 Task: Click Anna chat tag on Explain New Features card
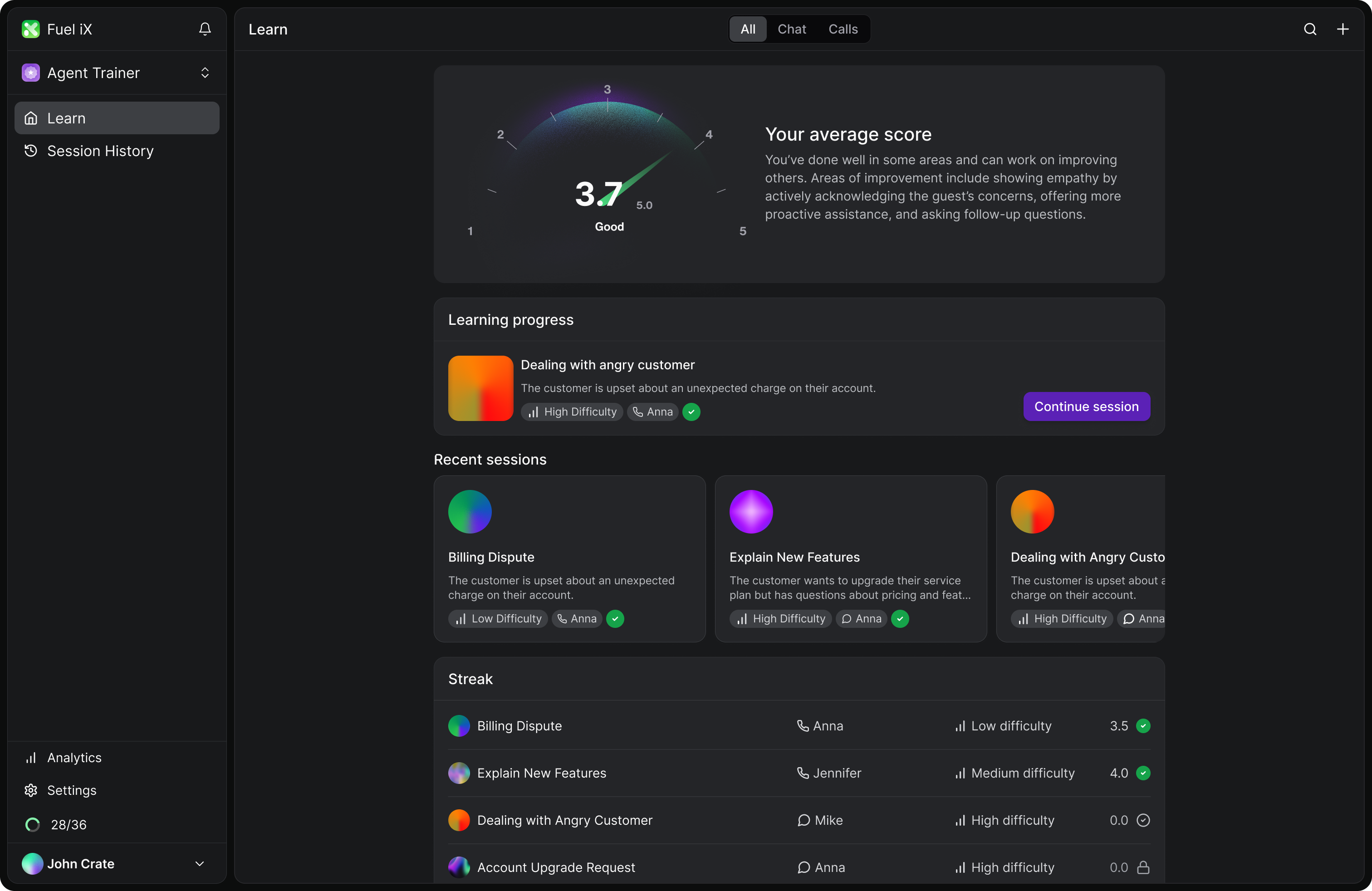click(x=861, y=618)
